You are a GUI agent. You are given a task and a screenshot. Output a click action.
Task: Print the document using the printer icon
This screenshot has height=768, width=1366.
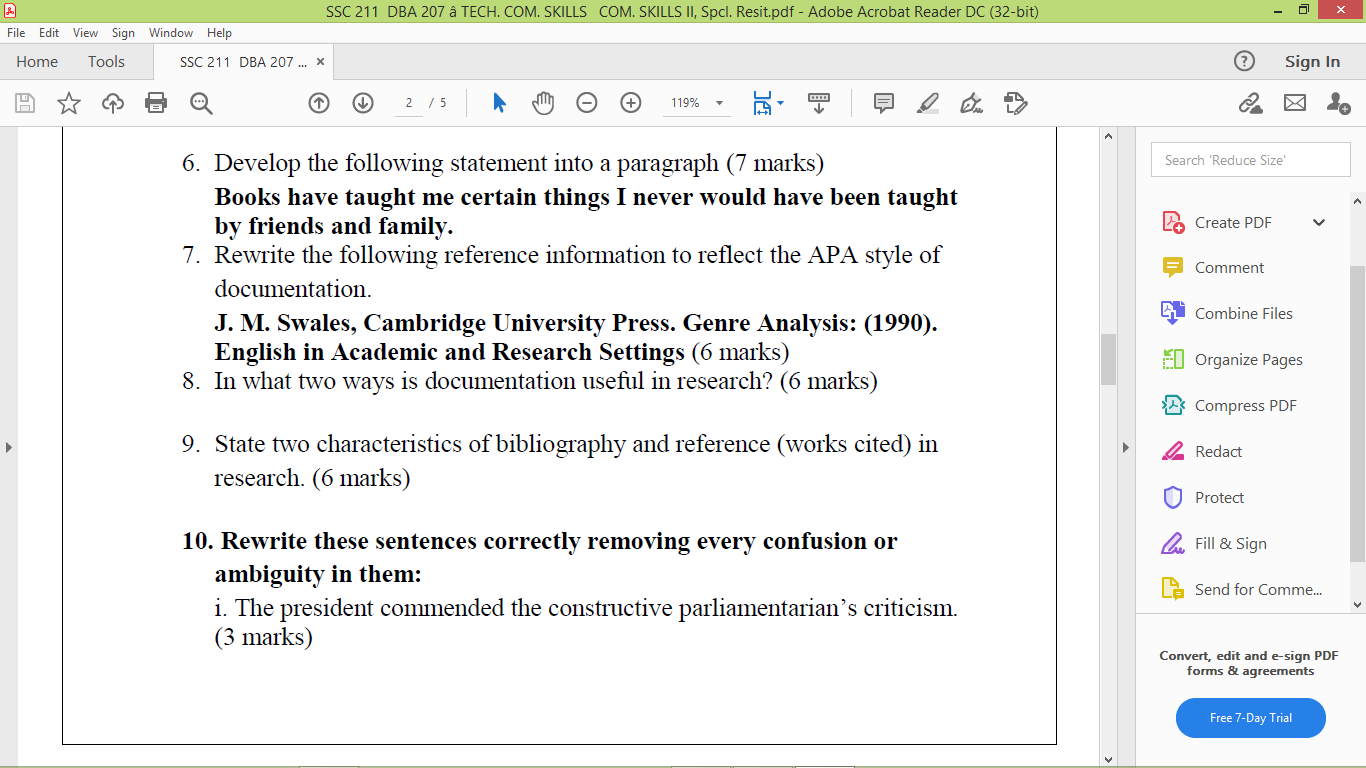coord(155,103)
